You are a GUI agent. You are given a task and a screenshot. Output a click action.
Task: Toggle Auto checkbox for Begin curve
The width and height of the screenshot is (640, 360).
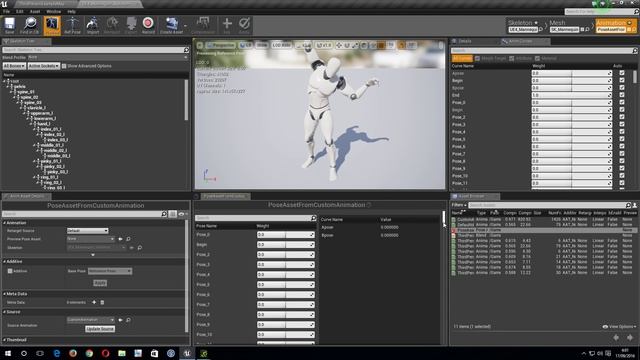click(622, 80)
